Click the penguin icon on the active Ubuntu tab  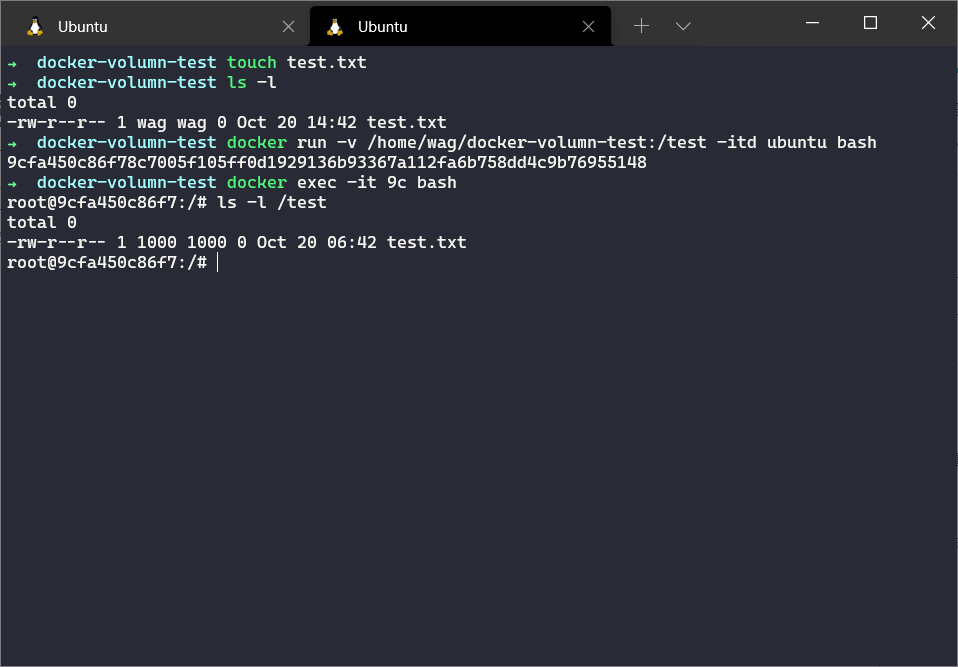point(335,27)
